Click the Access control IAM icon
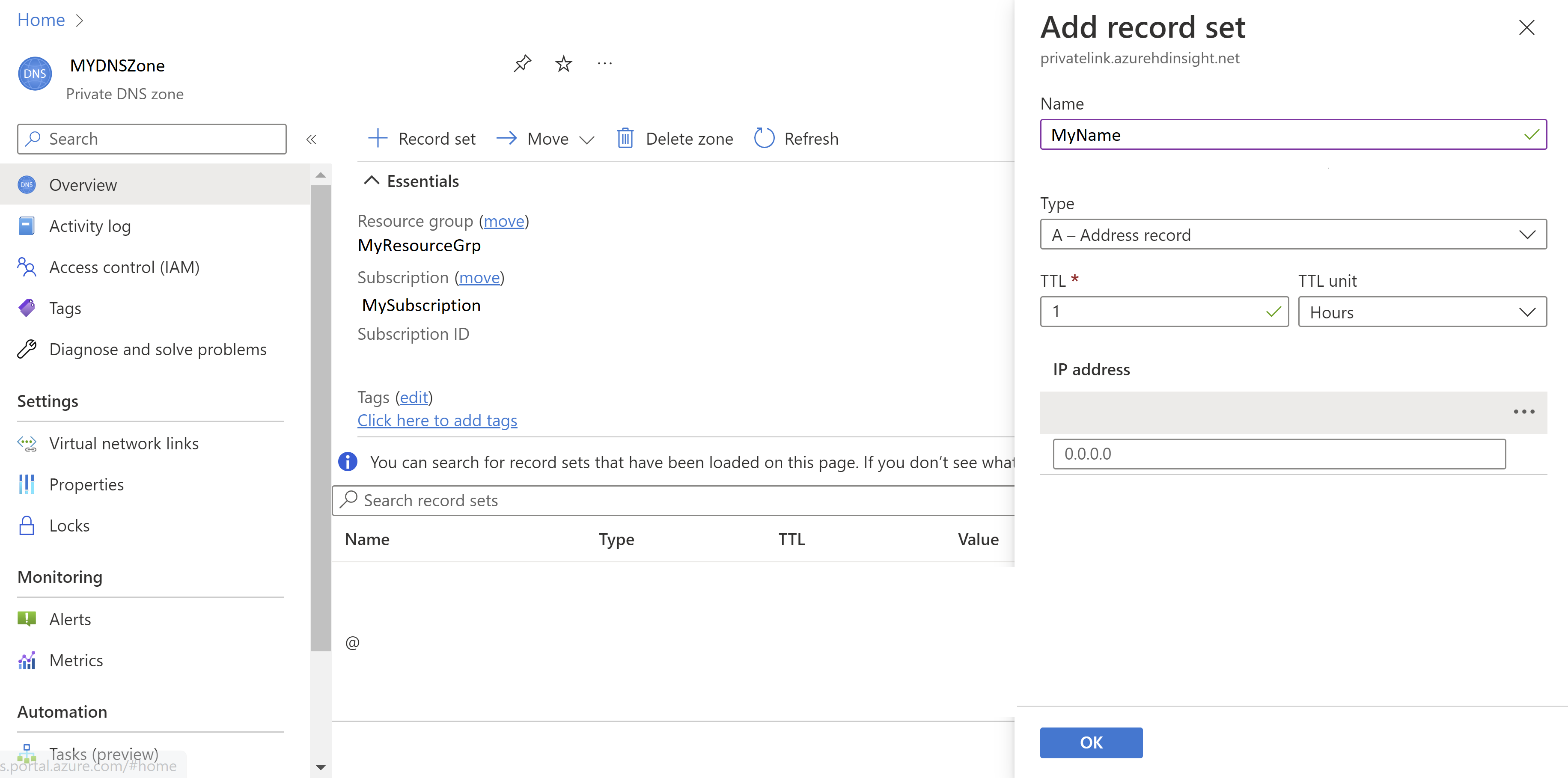 [27, 267]
